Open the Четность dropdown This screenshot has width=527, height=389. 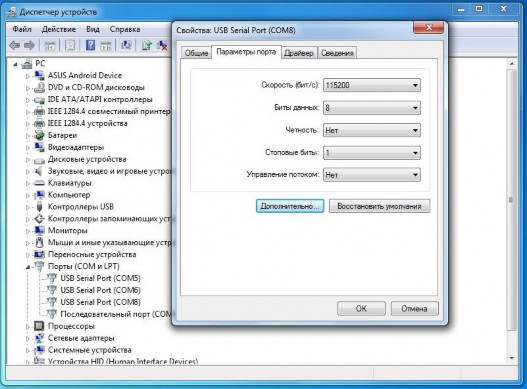point(372,130)
